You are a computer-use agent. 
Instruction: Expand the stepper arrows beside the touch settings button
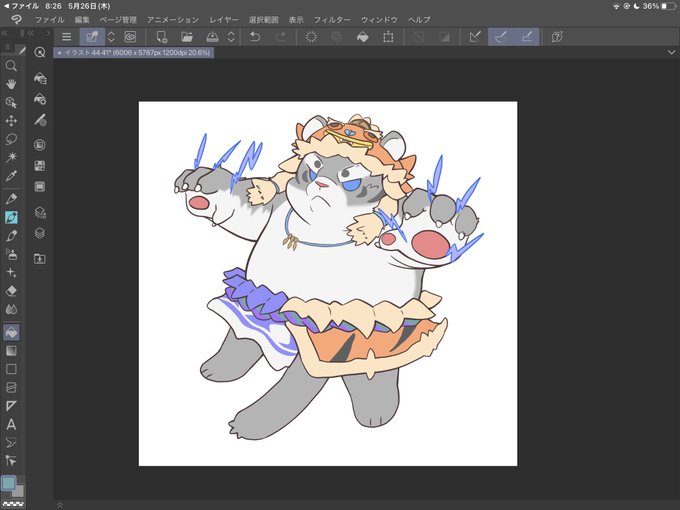[x=111, y=37]
